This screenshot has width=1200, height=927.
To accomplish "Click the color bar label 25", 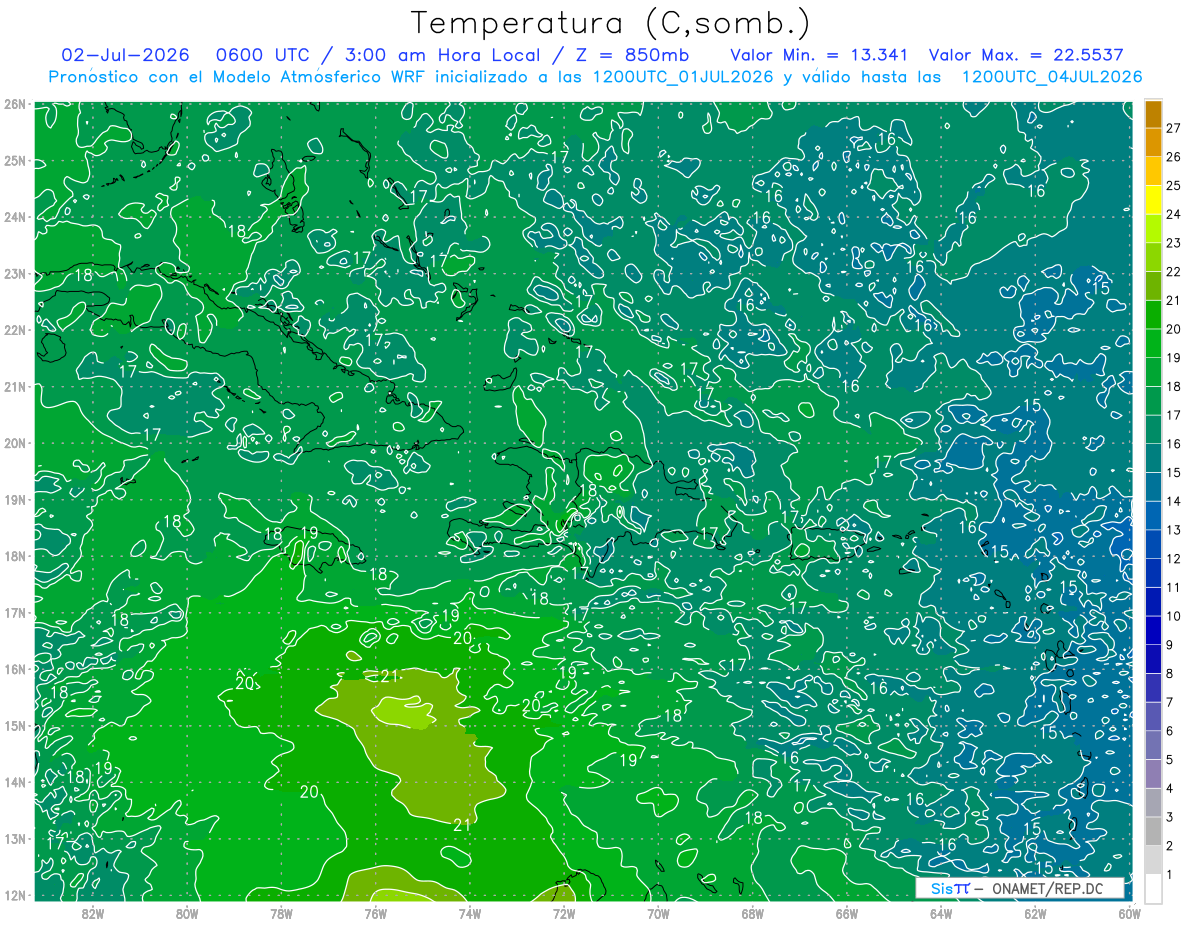I will pos(1173,185).
